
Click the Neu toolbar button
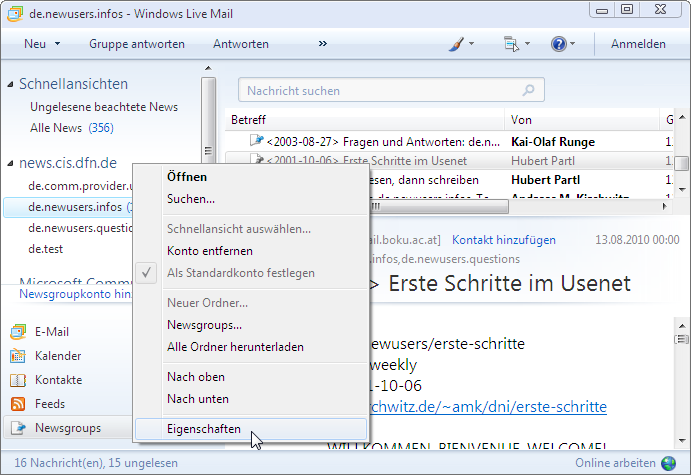click(35, 44)
